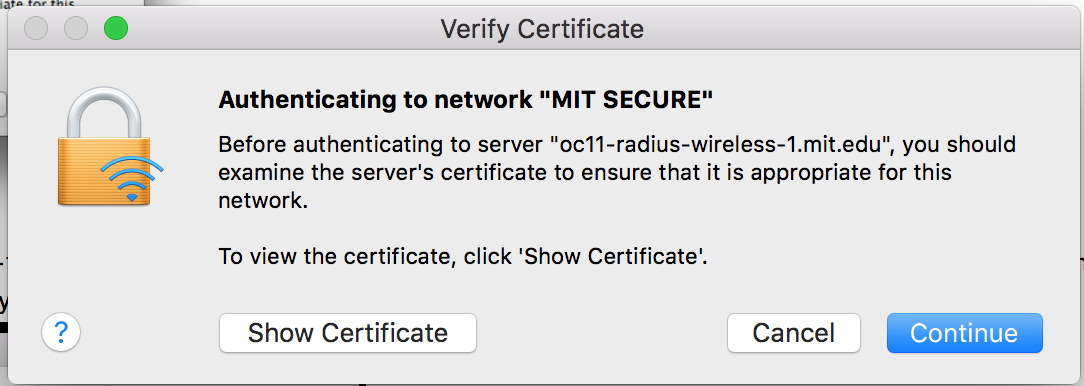The image size is (1084, 386).
Task: Click the green zoom window button
Action: 115,28
